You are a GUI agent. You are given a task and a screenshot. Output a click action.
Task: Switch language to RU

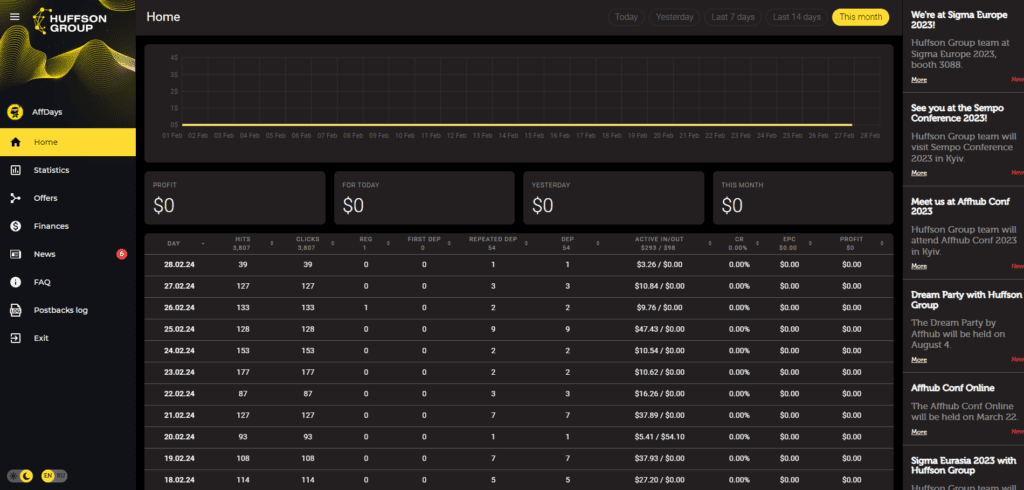[x=61, y=476]
